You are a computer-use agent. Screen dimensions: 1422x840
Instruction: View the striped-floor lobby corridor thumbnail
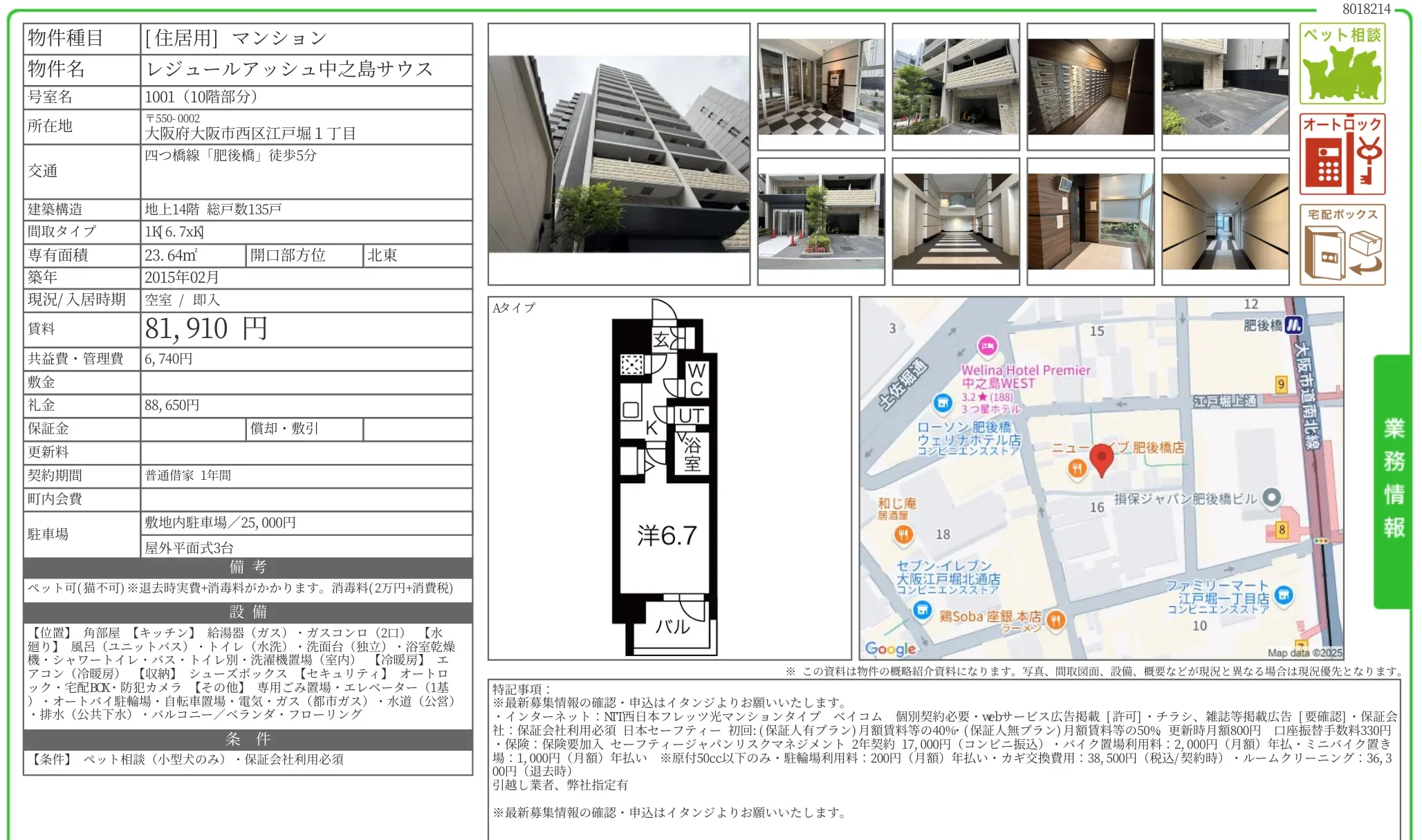point(956,221)
